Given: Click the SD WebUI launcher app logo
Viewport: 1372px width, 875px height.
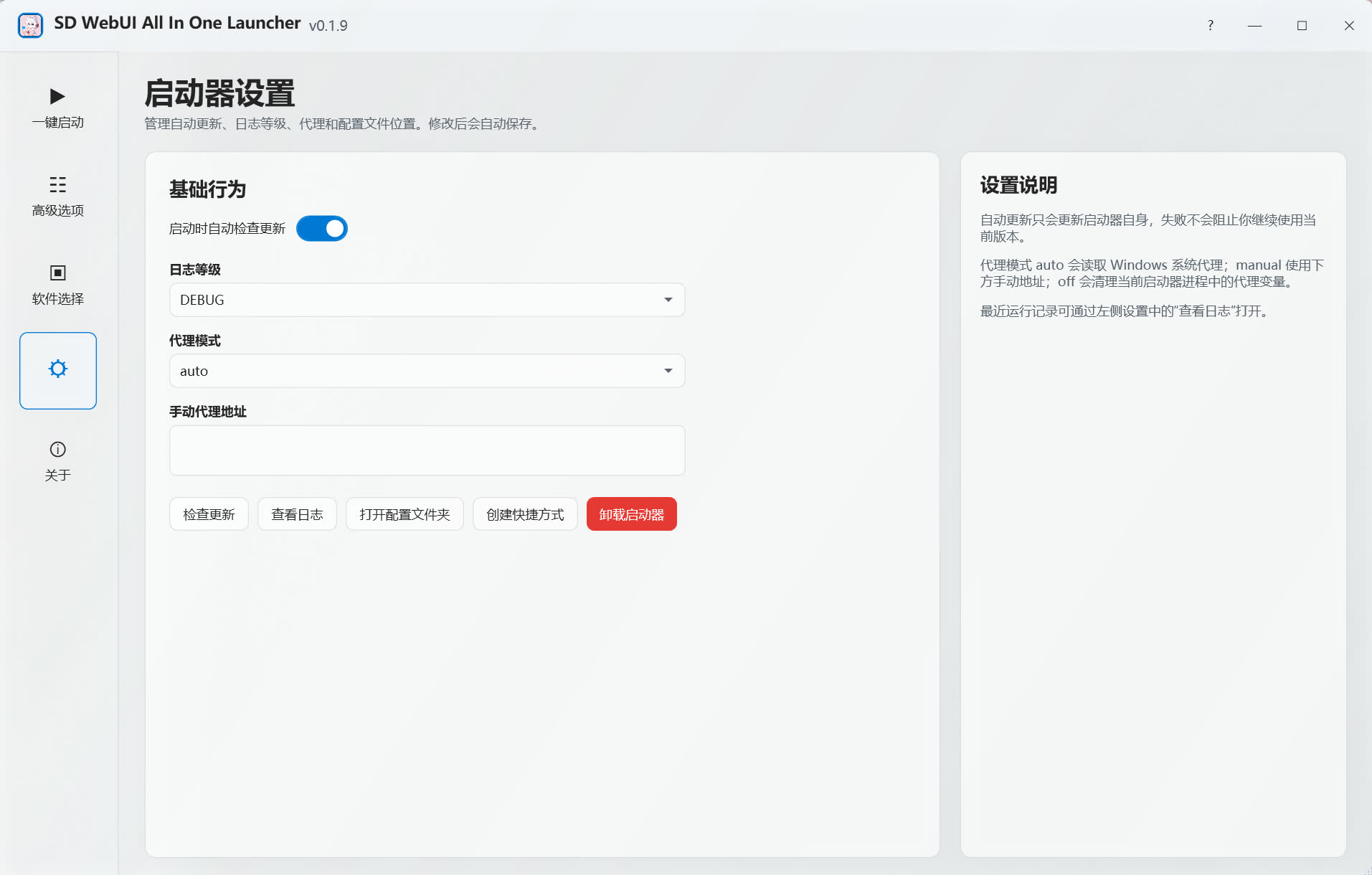Looking at the screenshot, I should coord(30,25).
